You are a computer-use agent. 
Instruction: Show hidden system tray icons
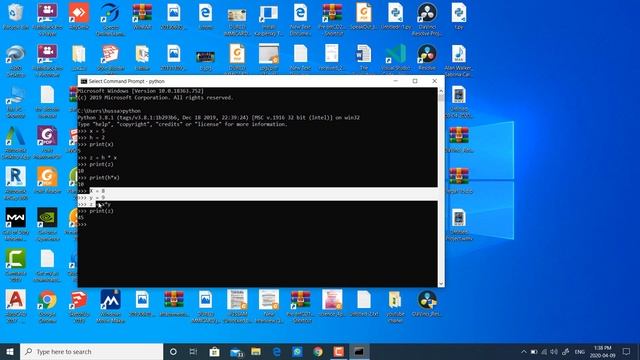coord(524,351)
